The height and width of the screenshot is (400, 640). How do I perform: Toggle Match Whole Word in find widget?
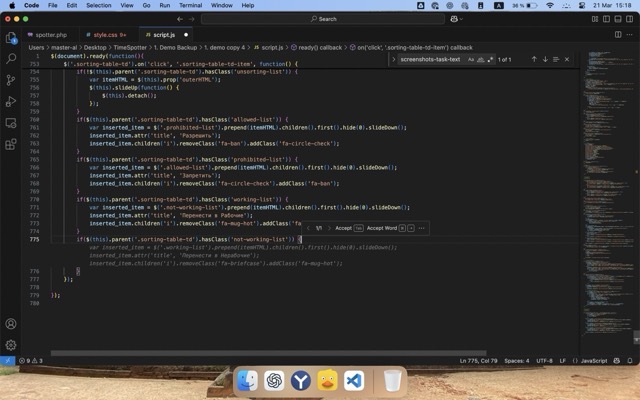(x=479, y=59)
